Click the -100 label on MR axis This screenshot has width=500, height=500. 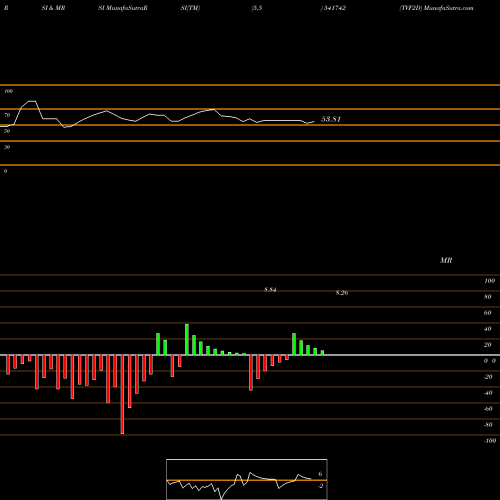tap(490, 441)
